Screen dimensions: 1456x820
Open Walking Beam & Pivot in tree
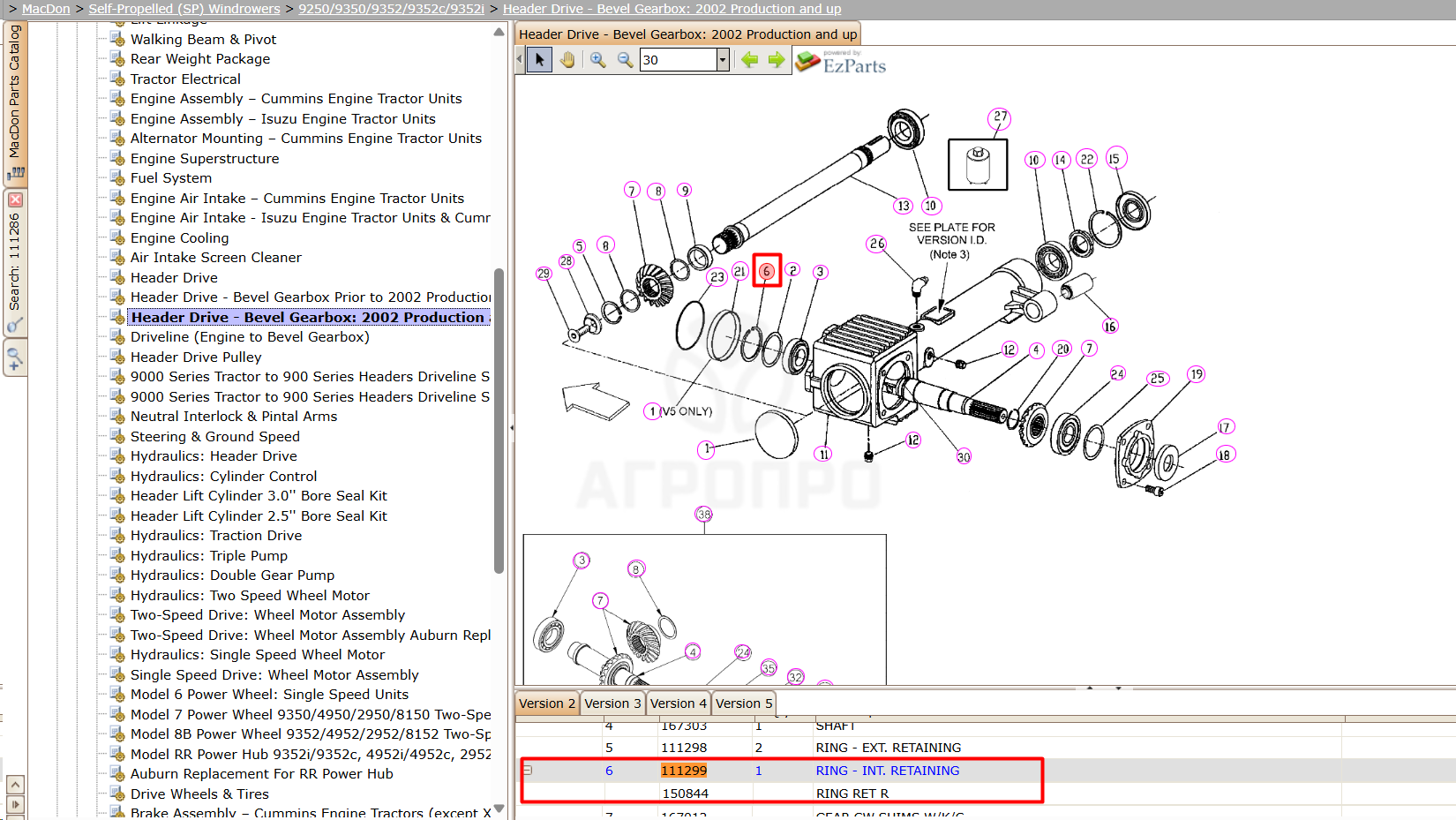point(203,40)
